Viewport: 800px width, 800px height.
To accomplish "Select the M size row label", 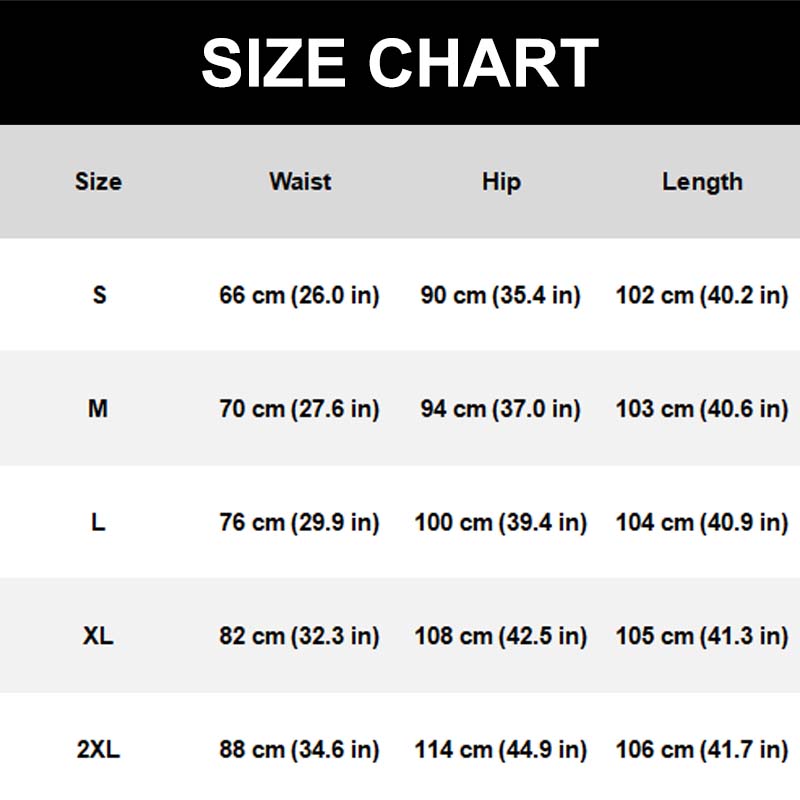I will [98, 409].
